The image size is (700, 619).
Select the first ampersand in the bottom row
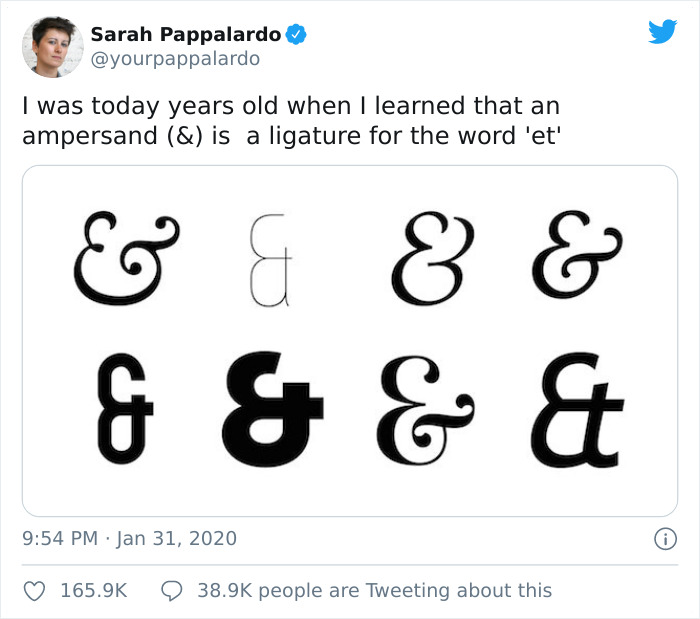click(x=126, y=411)
